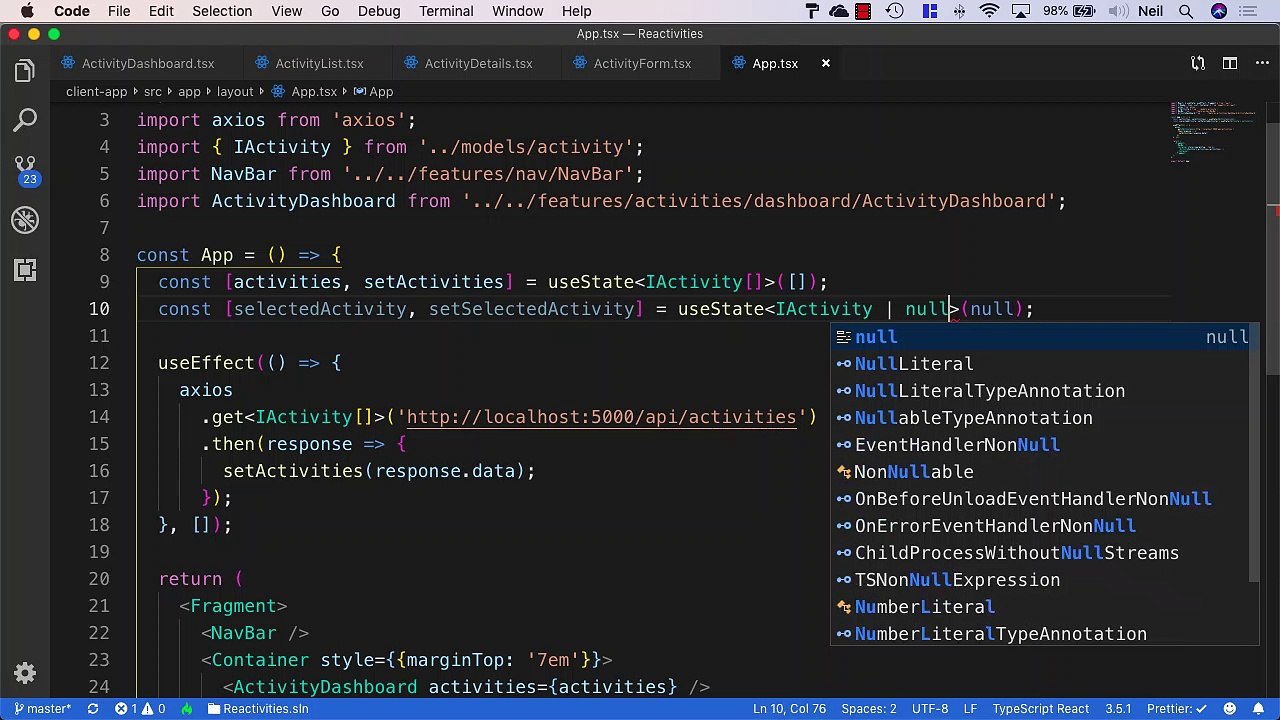The width and height of the screenshot is (1280, 720).
Task: Split the editor right
Action: (1229, 63)
